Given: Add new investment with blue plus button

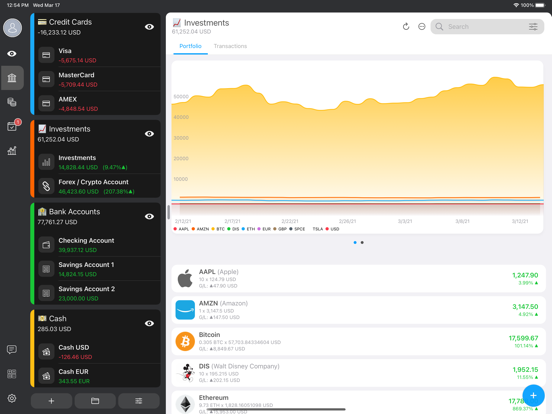Looking at the screenshot, I should (x=533, y=395).
